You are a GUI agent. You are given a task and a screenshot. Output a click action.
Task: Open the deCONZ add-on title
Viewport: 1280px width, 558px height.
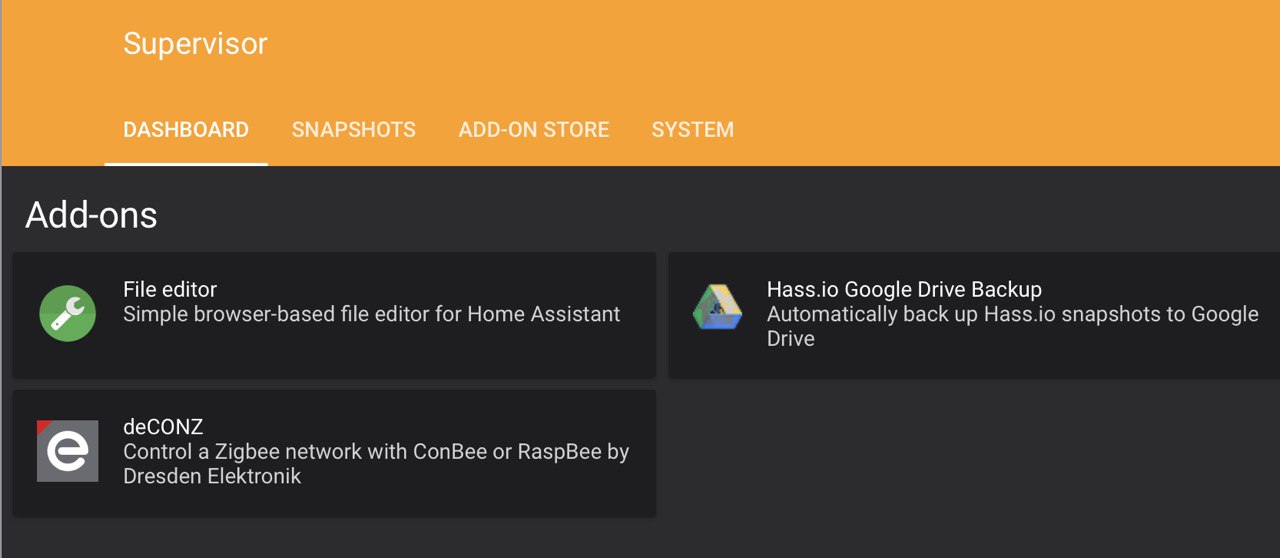[x=163, y=427]
